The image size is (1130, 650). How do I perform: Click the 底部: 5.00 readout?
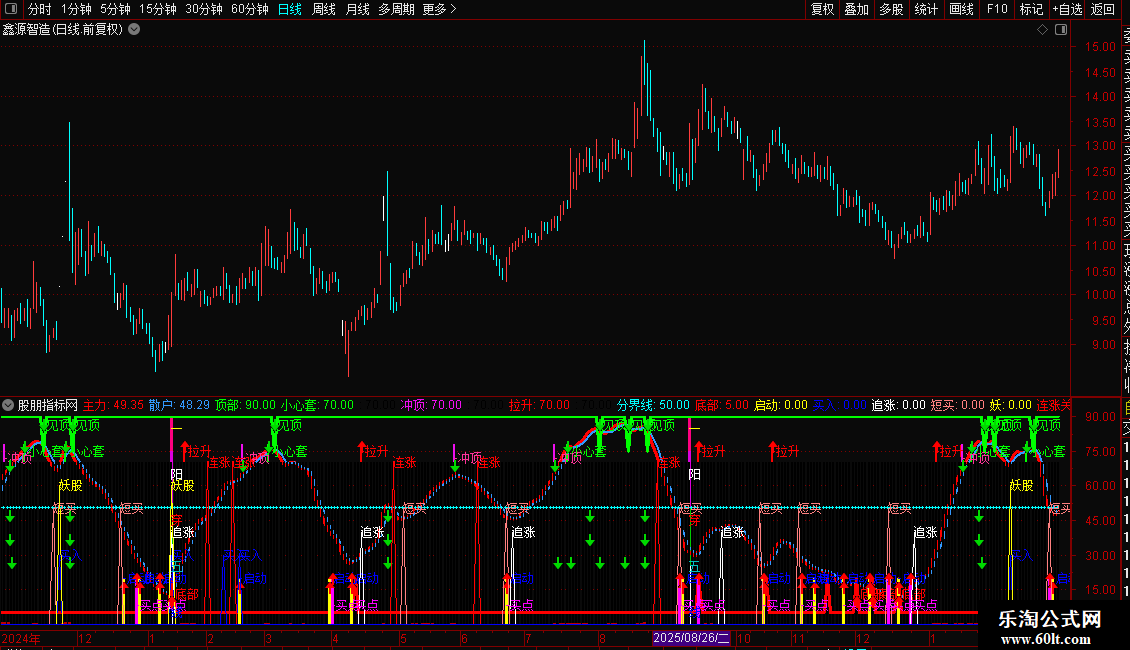721,406
